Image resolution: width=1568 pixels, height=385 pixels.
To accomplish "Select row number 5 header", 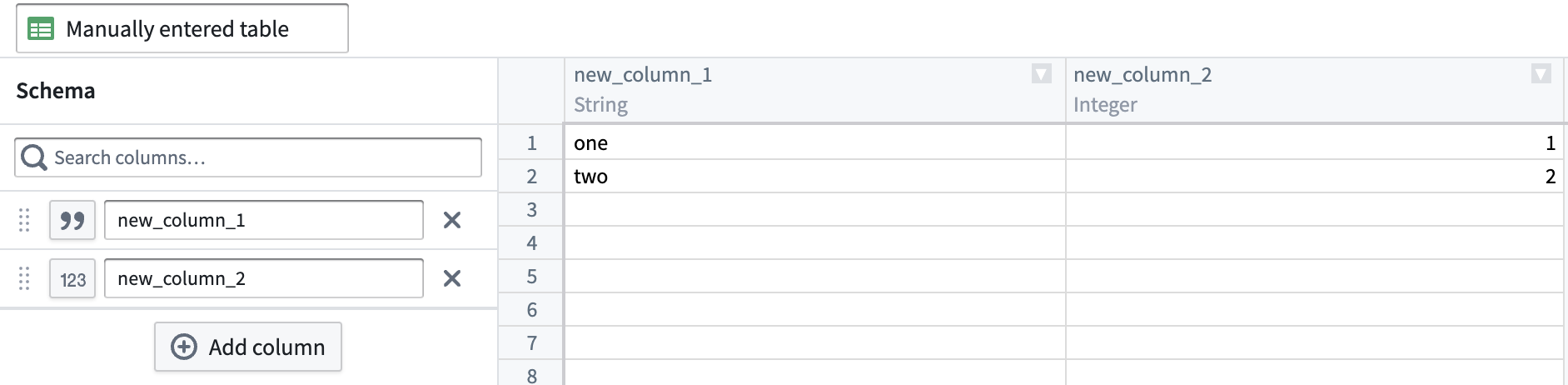I will (531, 277).
